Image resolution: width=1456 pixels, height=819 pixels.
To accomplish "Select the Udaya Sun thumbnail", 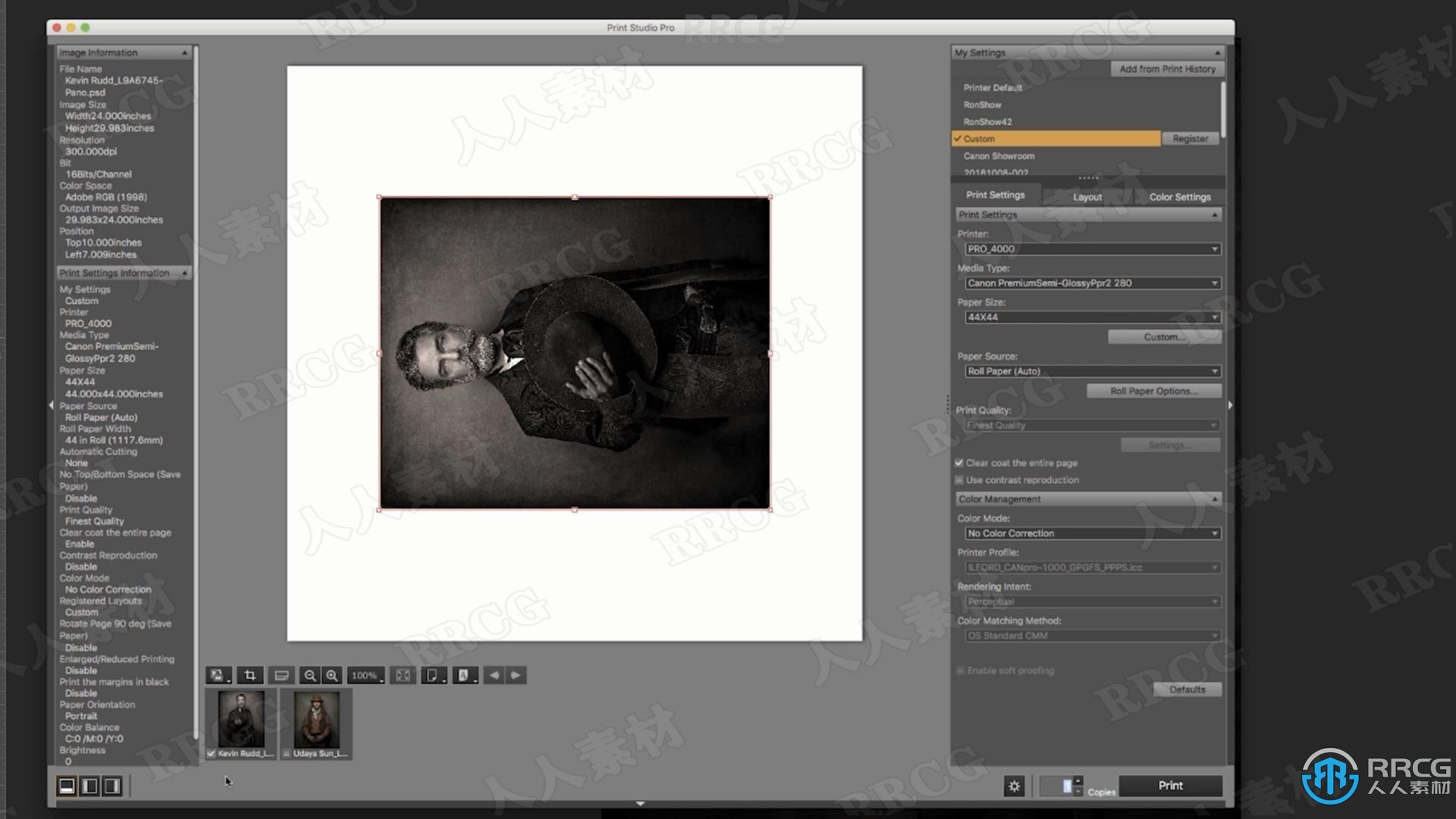I will [316, 719].
